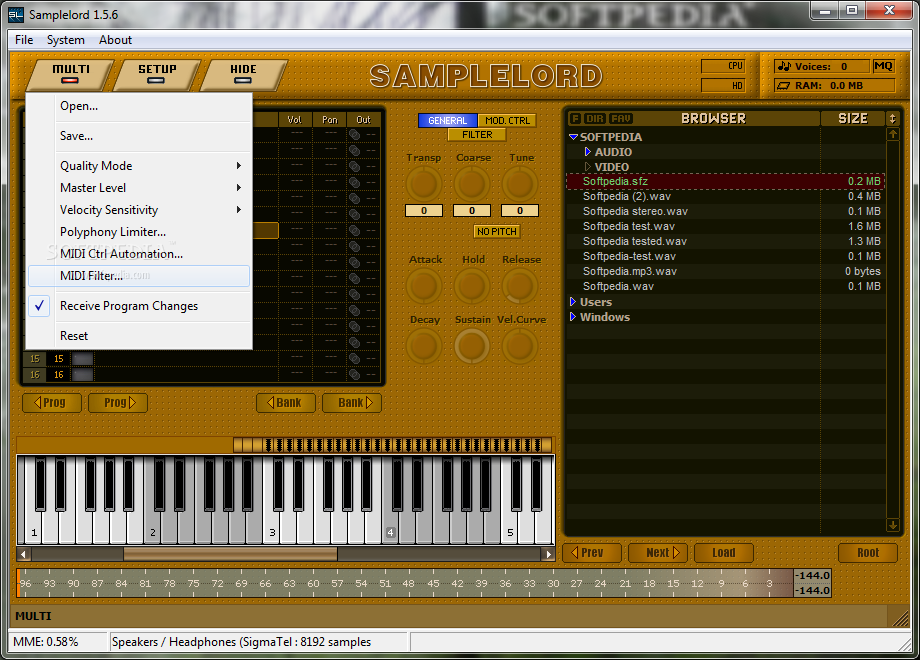Toggle Receive Program Changes checkmark
920x660 pixels.
coord(39,306)
